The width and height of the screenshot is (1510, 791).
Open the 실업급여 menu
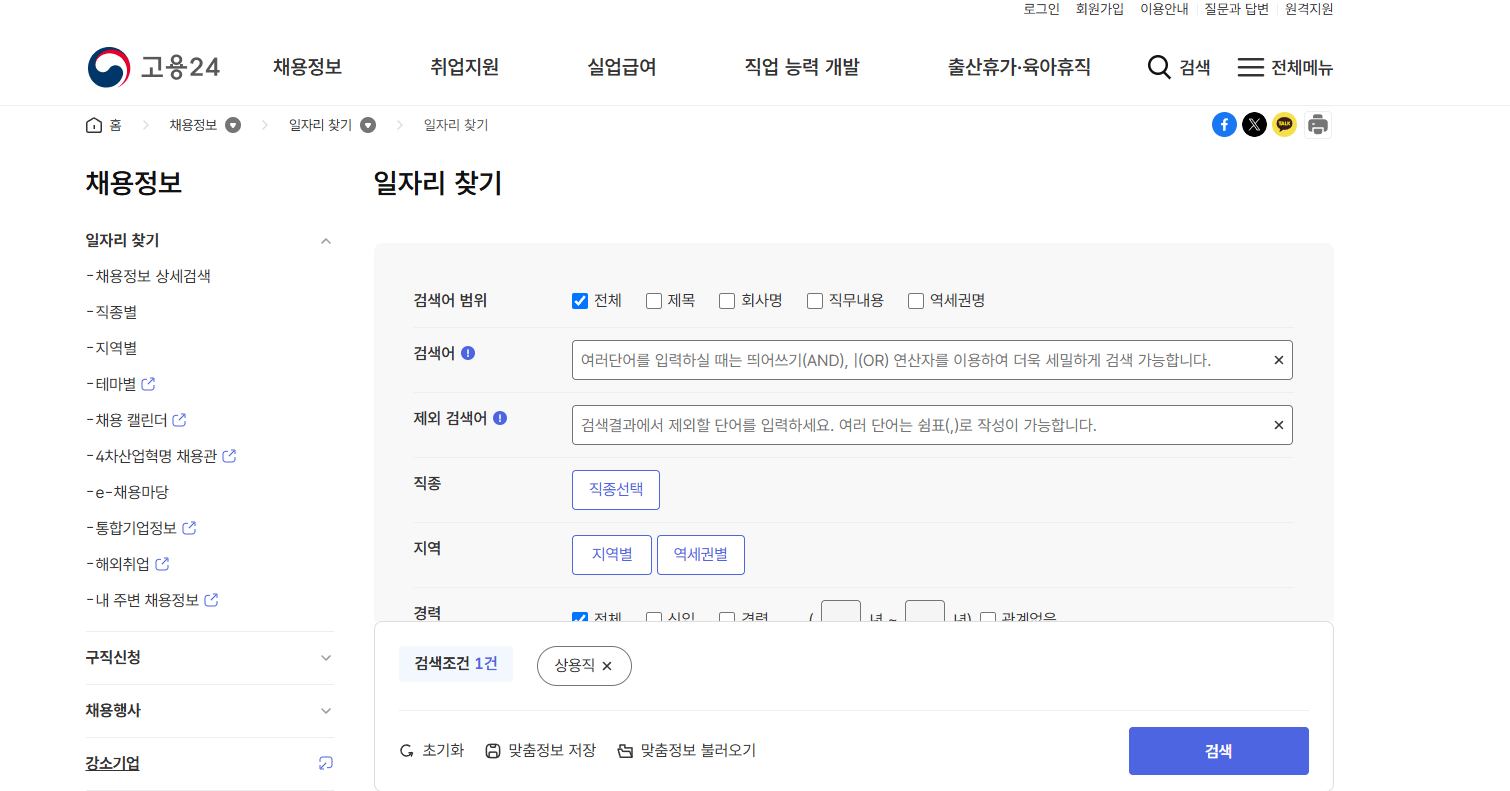coord(621,67)
